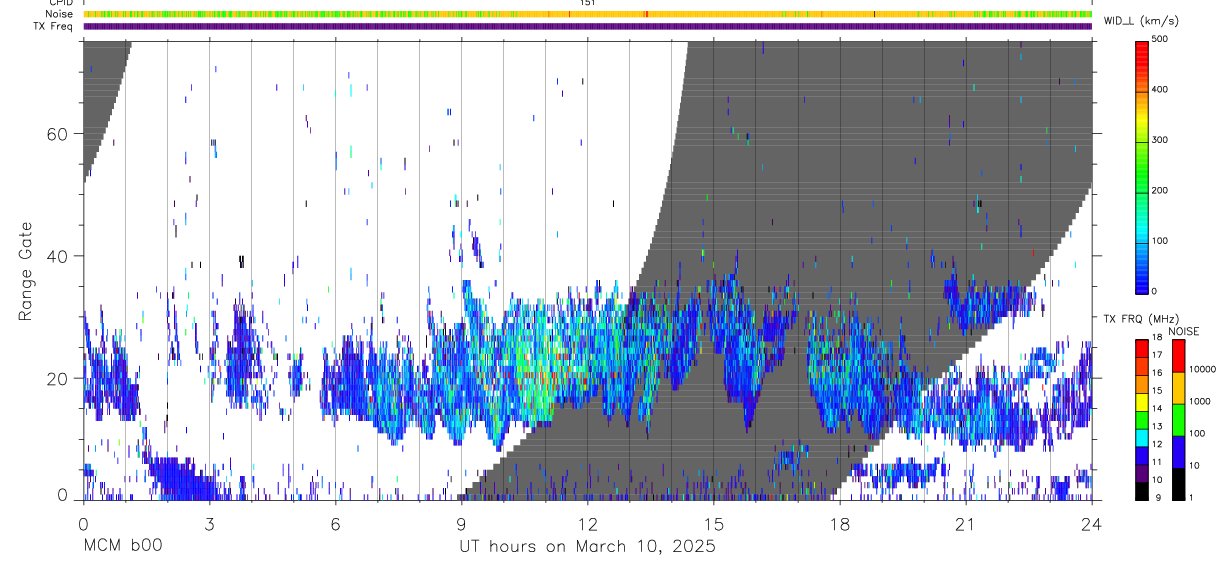Click the Noise strip above the plot
The image size is (1228, 567).
pyautogui.click(x=588, y=14)
